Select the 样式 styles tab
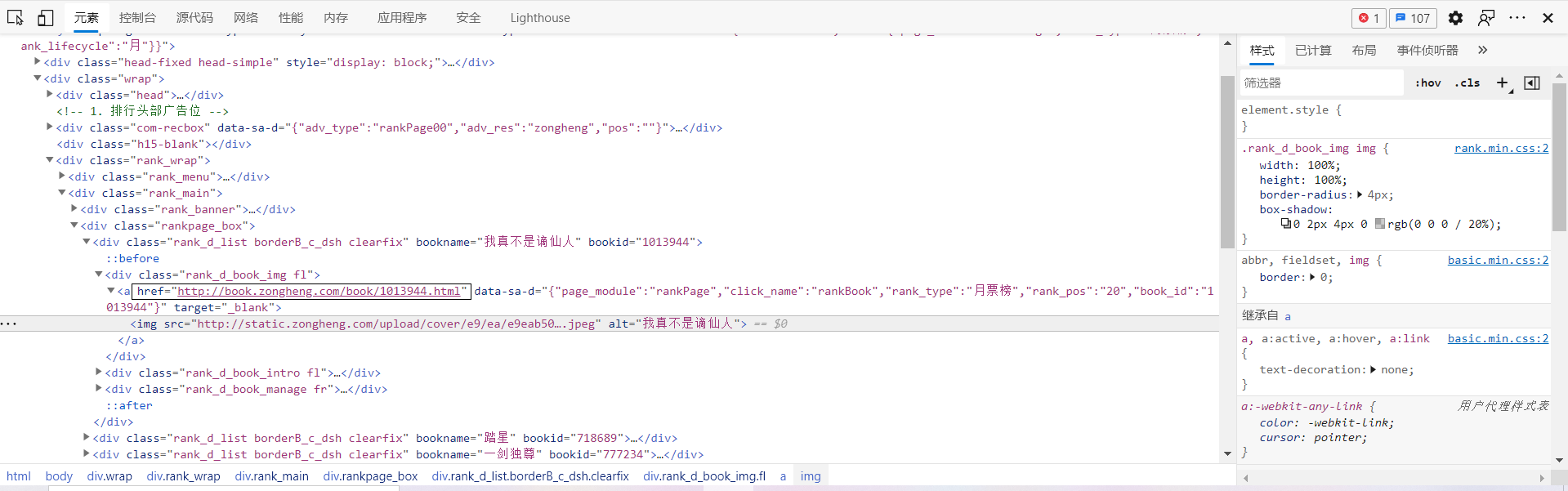 [x=1262, y=50]
